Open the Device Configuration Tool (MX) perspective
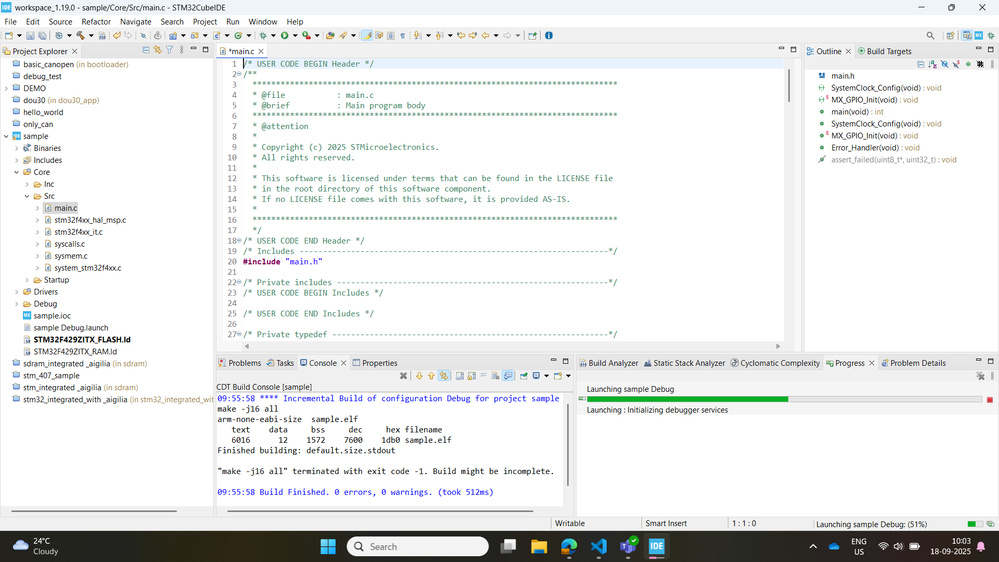Screen dimensions: 999x562 (978, 36)
